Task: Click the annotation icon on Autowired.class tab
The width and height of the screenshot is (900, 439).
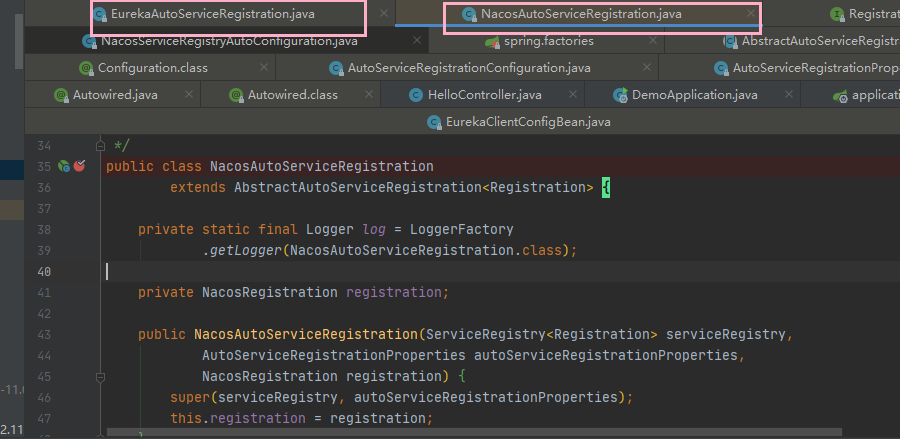Action: pyautogui.click(x=236, y=95)
